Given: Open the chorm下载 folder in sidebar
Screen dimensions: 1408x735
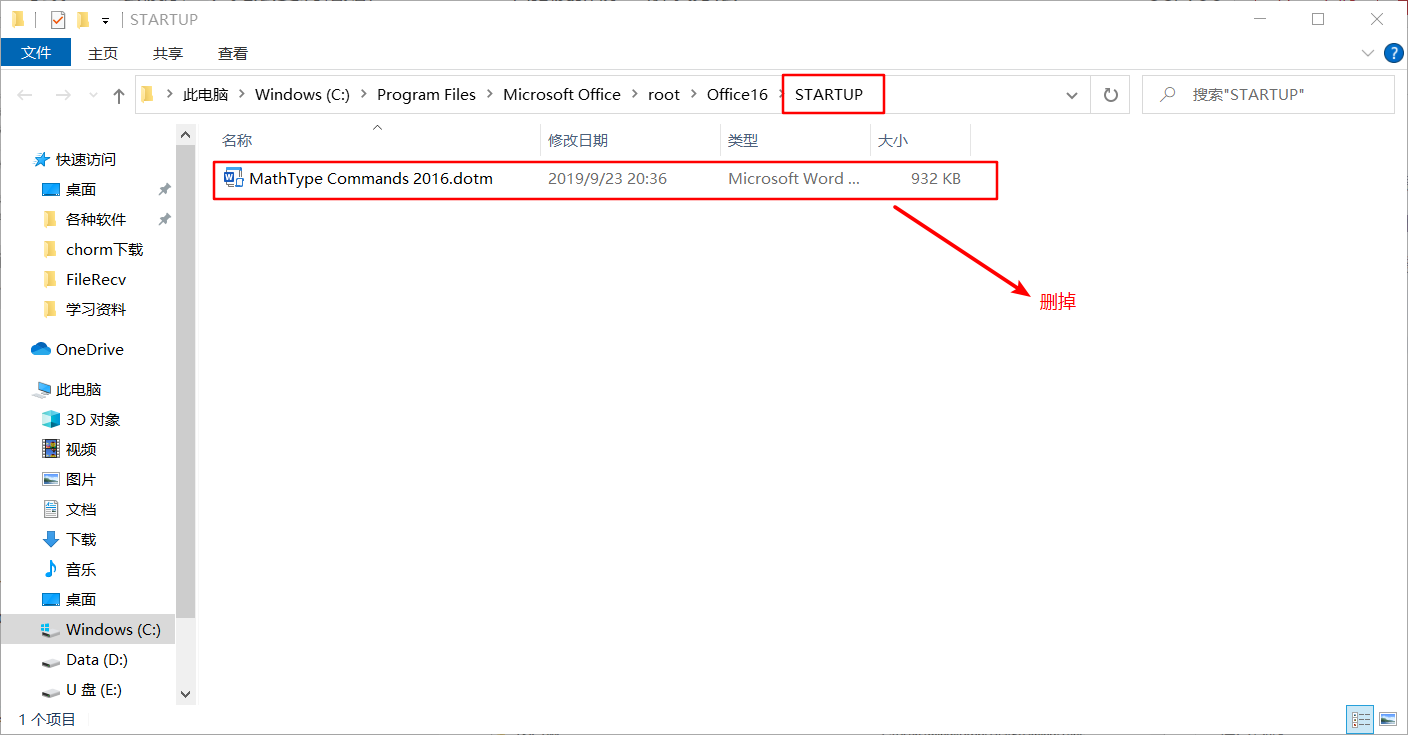Looking at the screenshot, I should 105,249.
